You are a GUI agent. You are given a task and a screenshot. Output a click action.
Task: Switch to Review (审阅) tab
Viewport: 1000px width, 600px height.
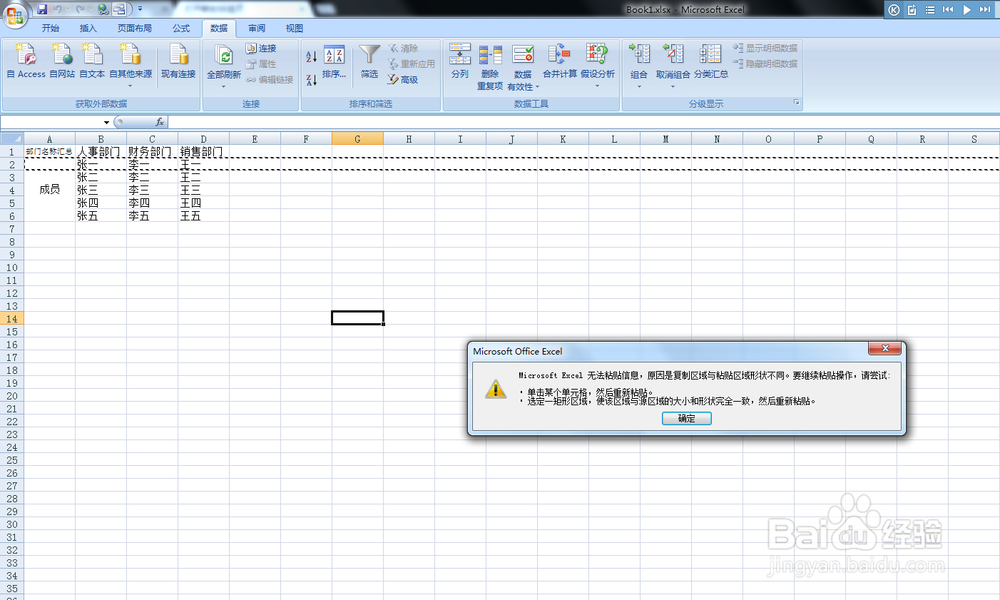coord(257,28)
